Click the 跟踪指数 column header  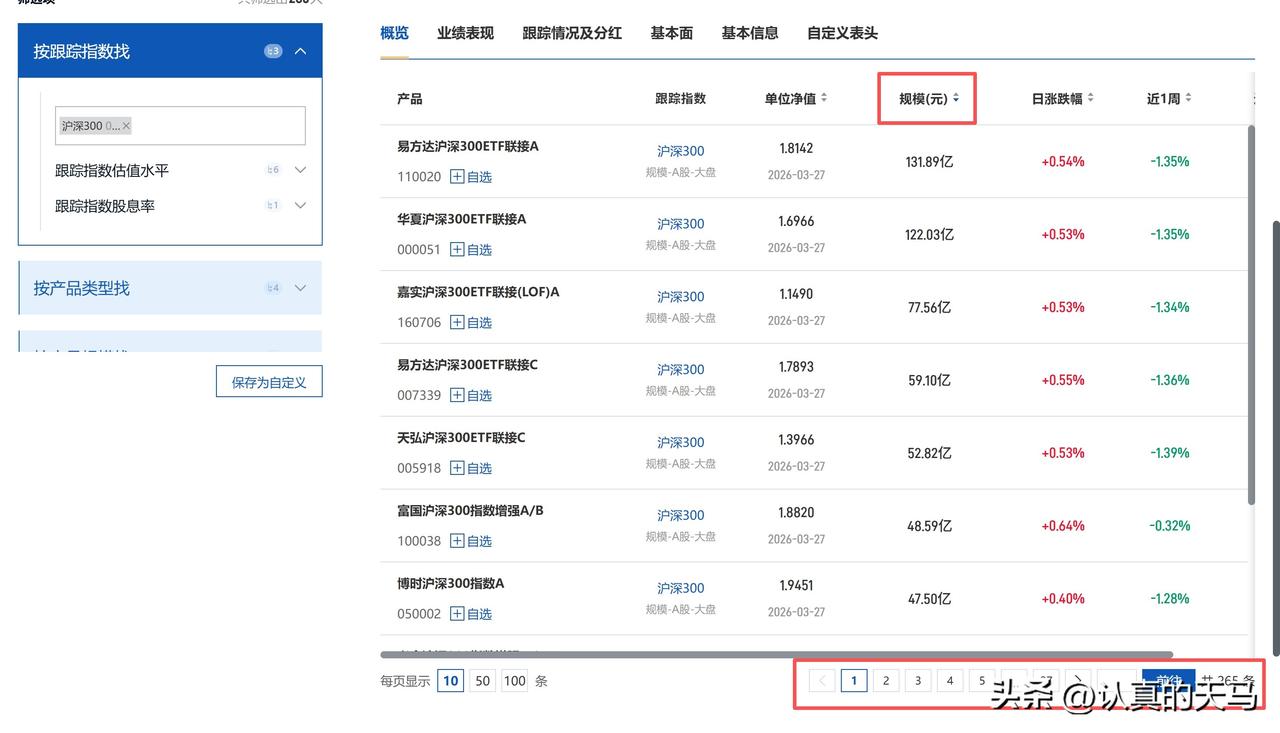click(681, 98)
